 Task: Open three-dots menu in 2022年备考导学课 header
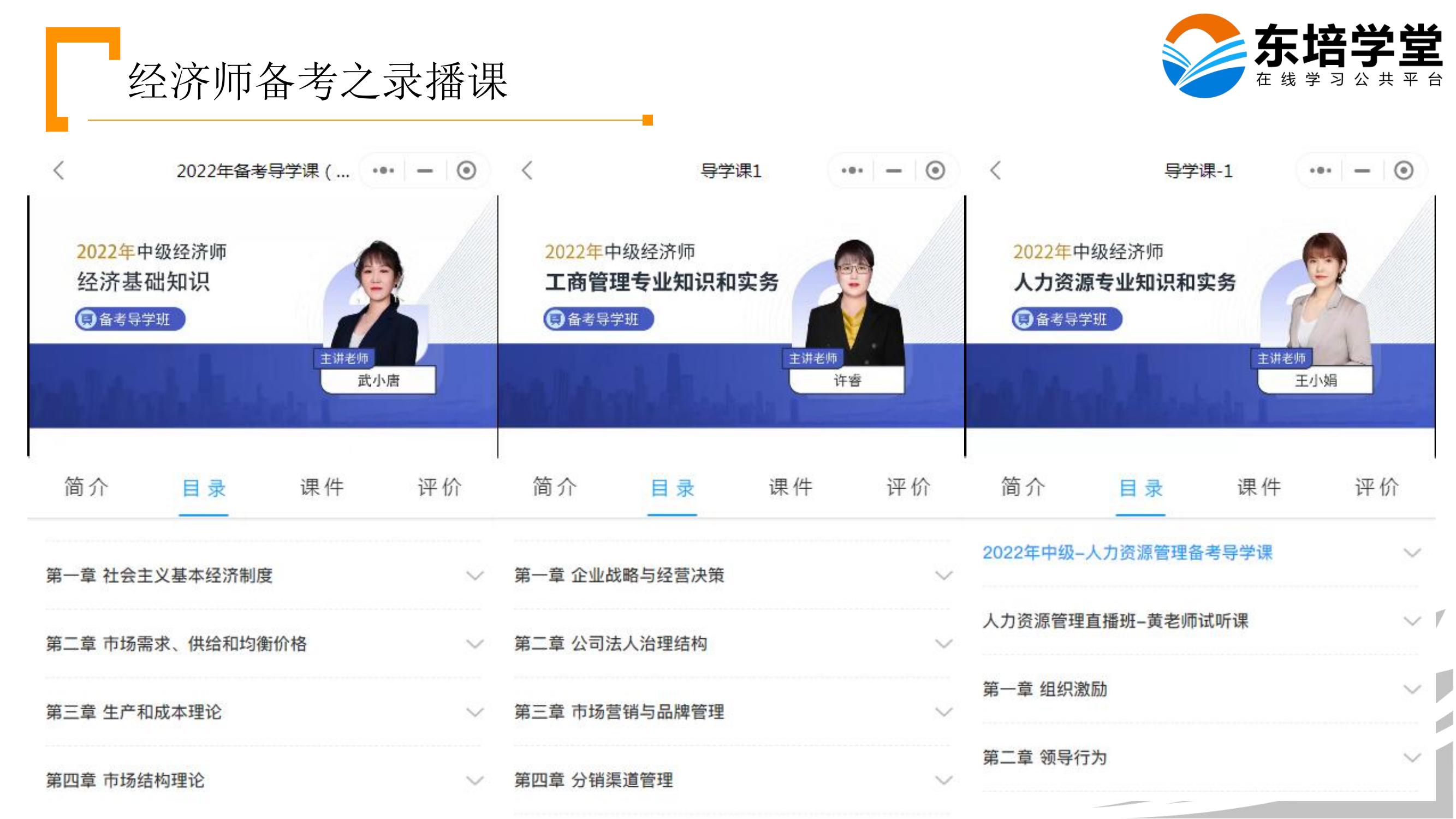383,170
